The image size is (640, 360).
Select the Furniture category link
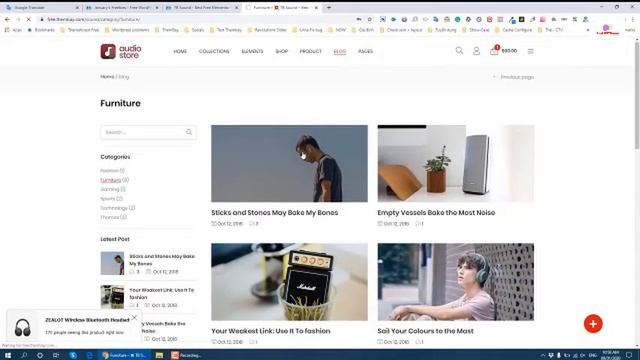coord(111,180)
